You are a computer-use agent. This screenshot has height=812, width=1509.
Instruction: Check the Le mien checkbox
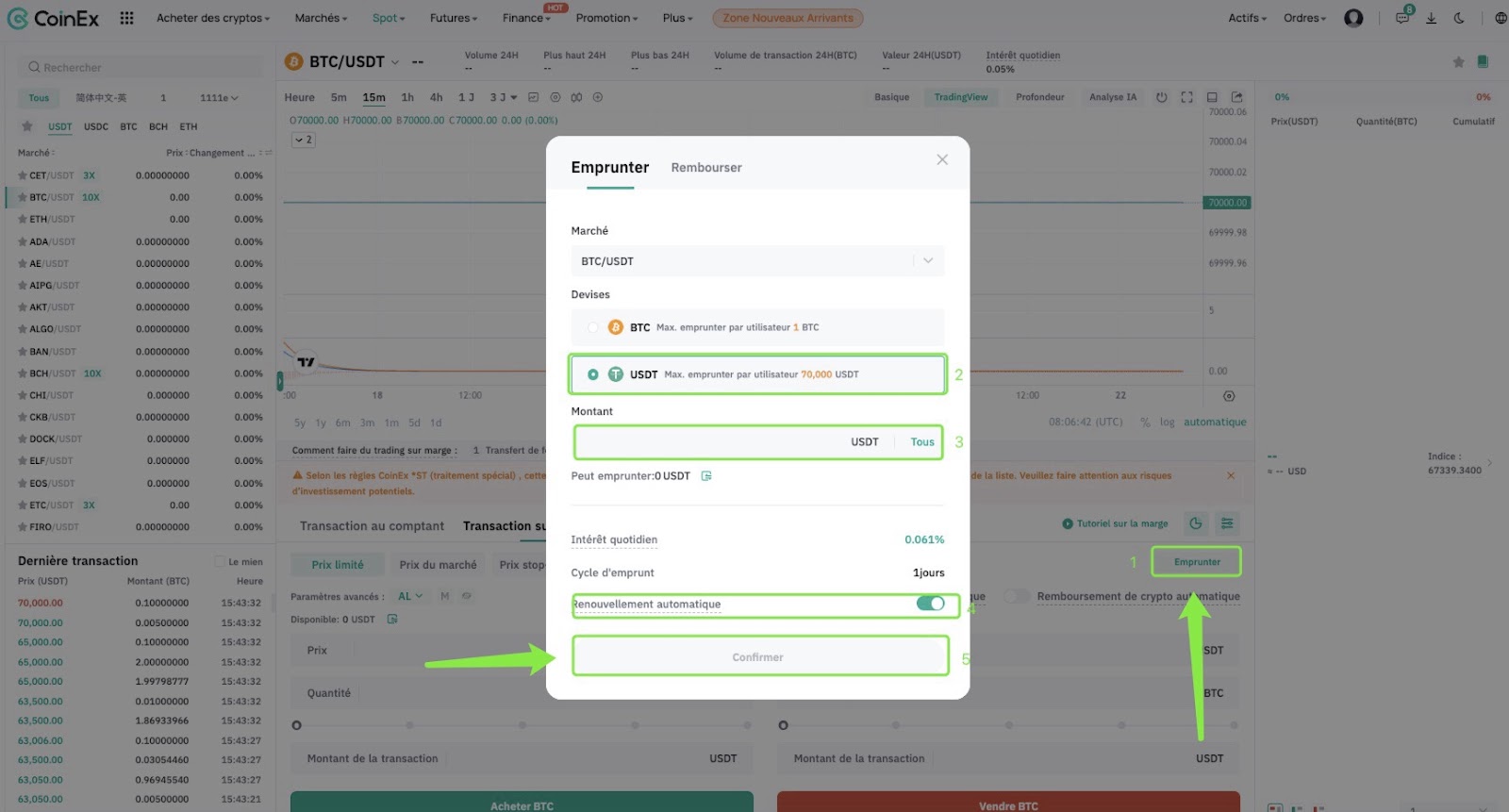coord(220,562)
